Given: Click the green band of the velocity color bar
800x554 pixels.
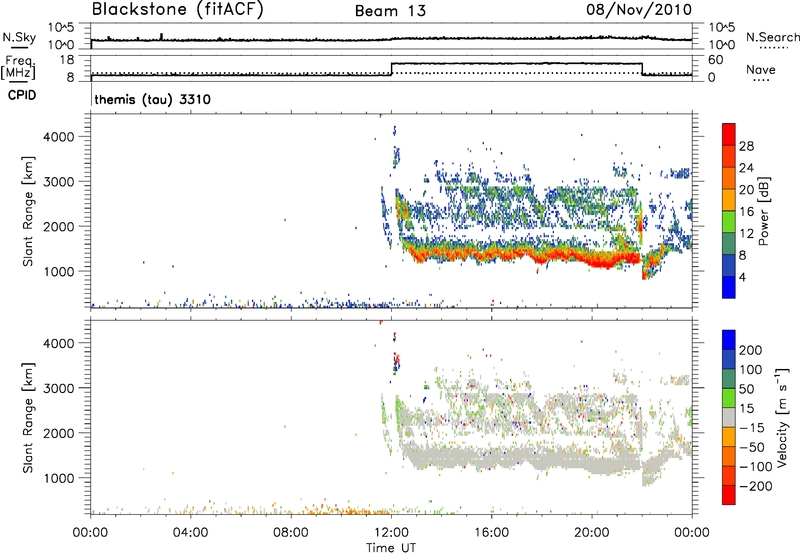Looking at the screenshot, I should [x=729, y=398].
